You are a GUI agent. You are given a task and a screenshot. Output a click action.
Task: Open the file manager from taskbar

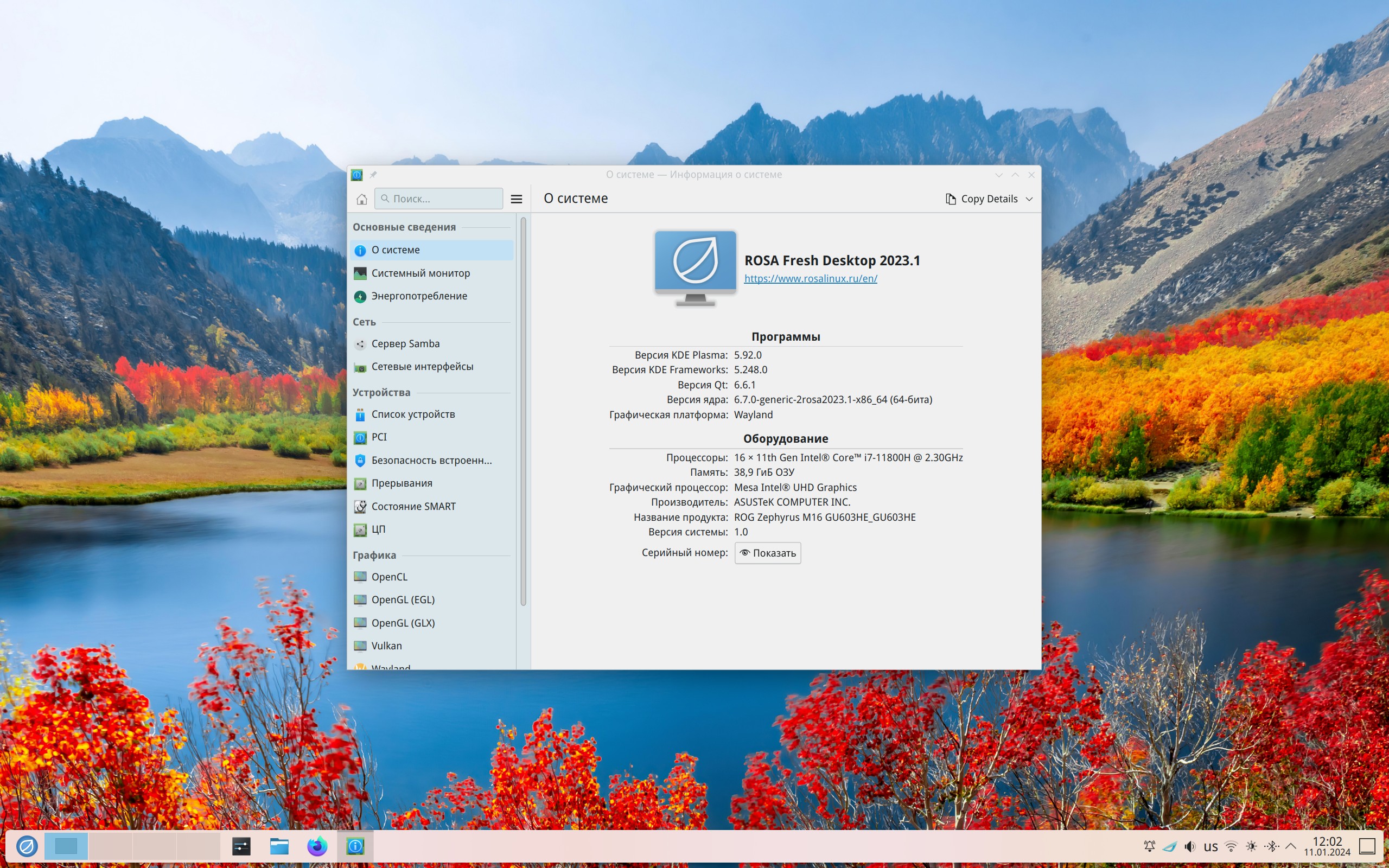click(279, 846)
